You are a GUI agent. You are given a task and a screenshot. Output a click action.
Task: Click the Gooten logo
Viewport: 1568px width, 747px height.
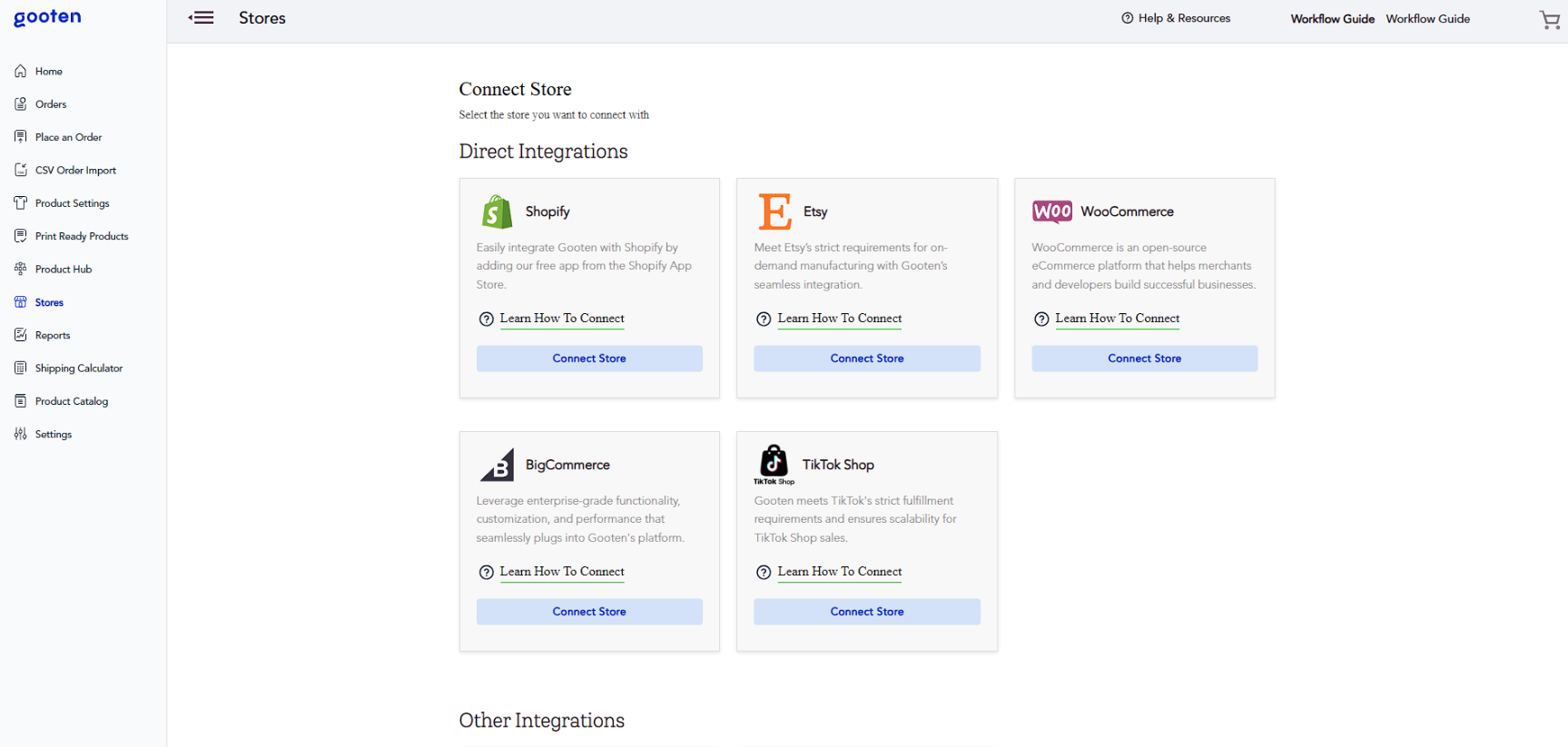point(47,18)
